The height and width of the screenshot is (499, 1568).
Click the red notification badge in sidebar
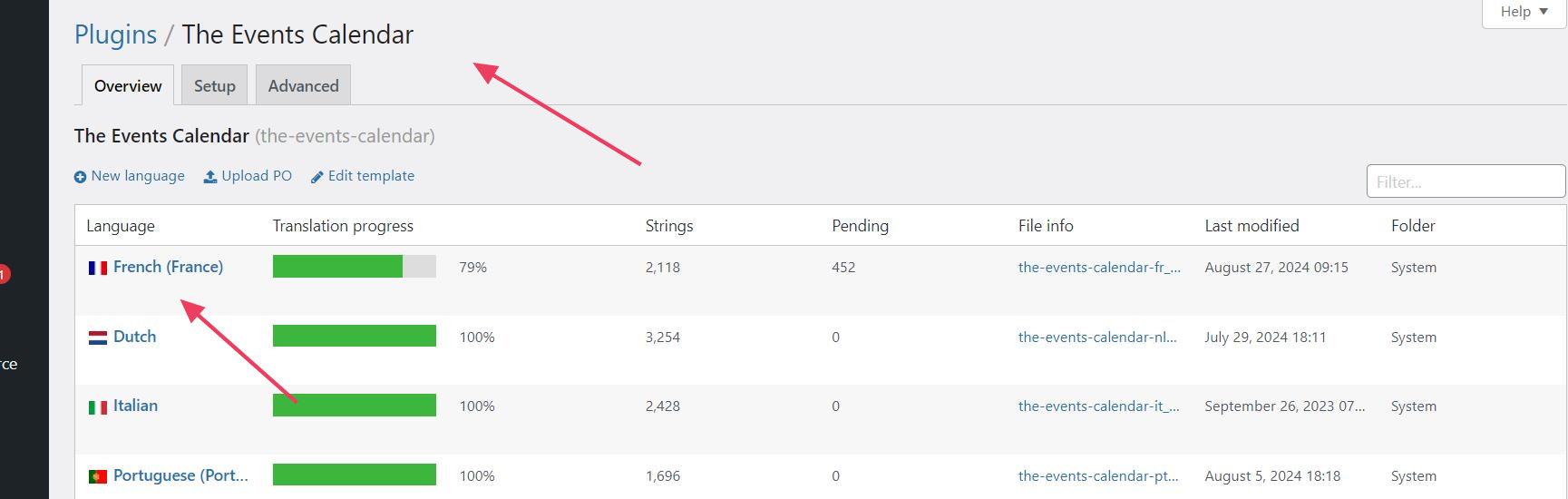(x=4, y=274)
